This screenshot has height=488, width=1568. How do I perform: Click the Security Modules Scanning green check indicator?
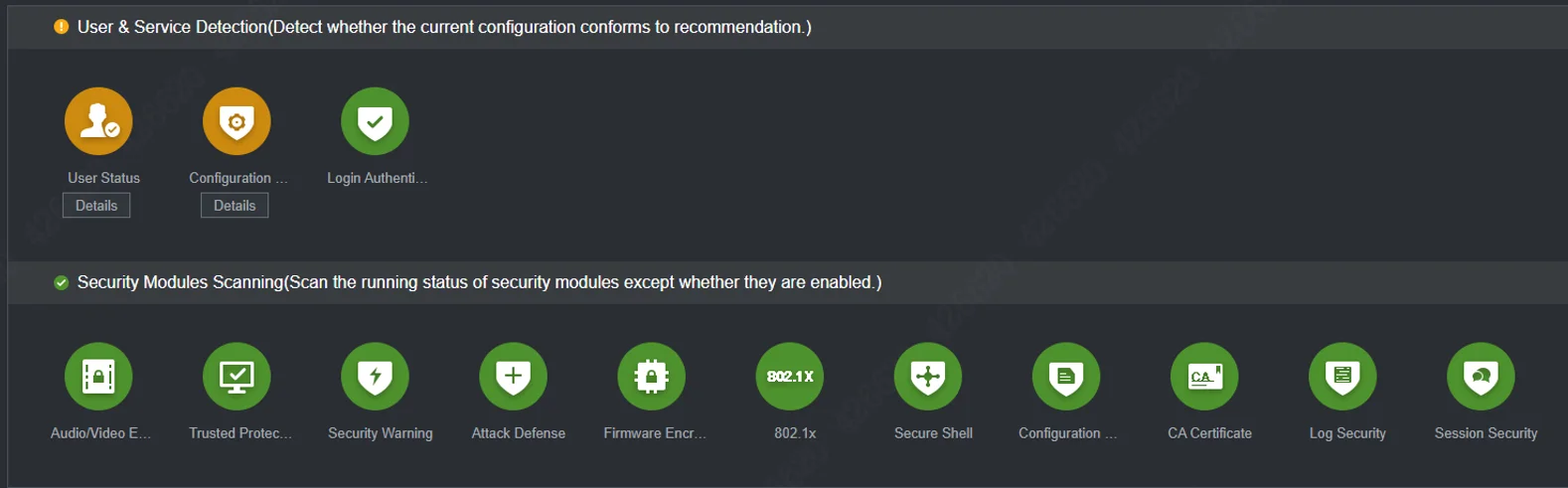click(62, 282)
